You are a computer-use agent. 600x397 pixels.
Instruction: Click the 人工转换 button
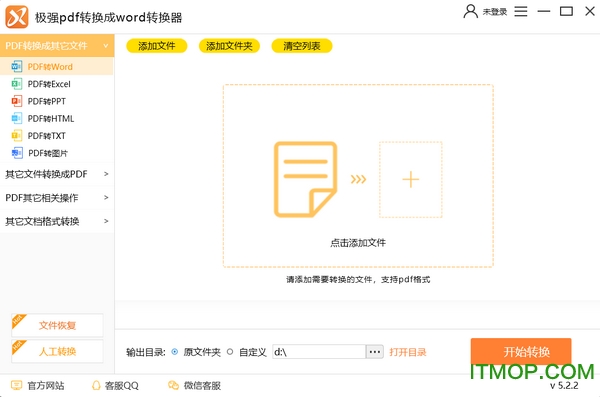point(57,351)
